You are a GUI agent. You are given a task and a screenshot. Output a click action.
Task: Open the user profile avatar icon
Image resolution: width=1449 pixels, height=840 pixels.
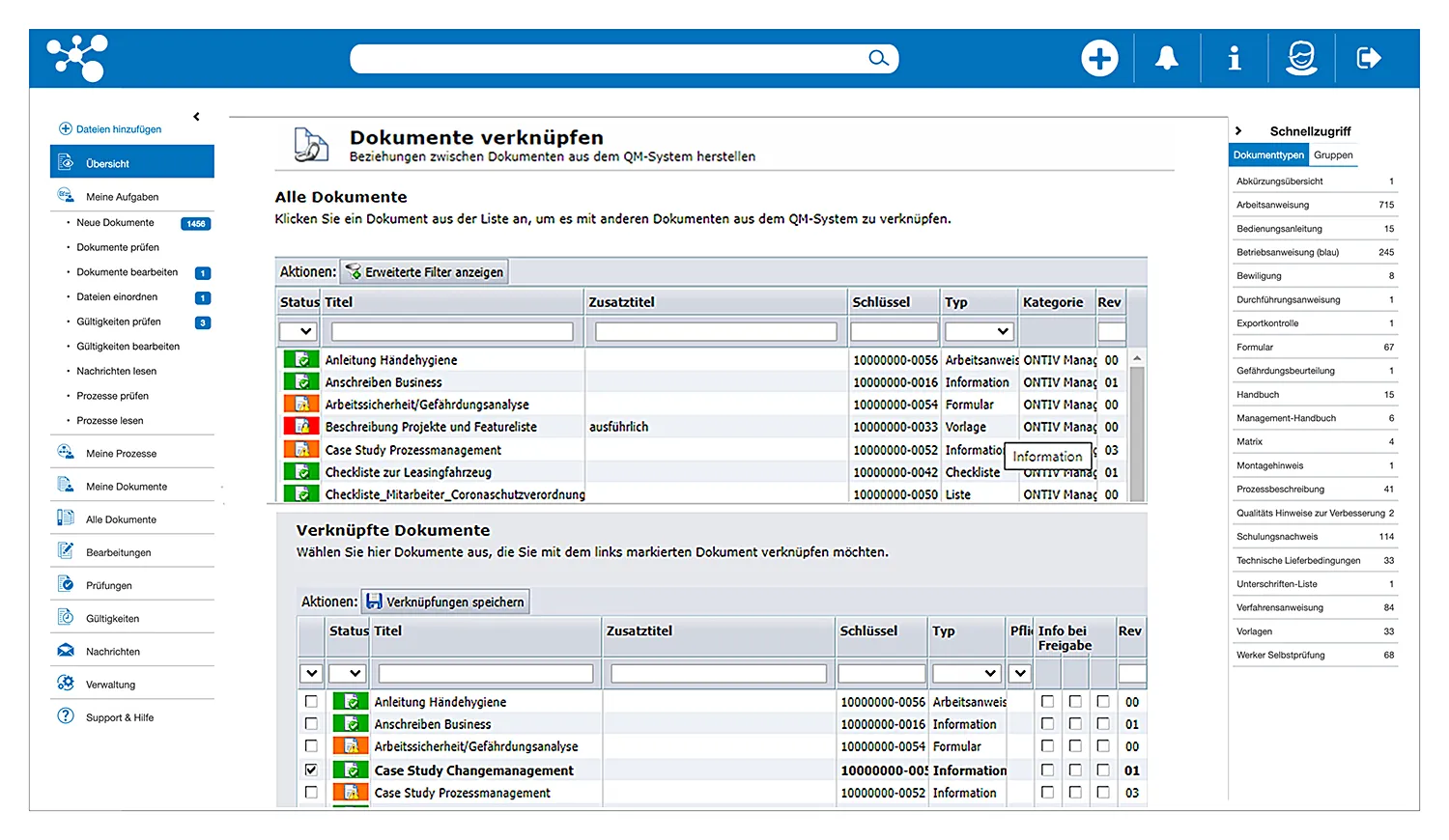pos(1301,59)
